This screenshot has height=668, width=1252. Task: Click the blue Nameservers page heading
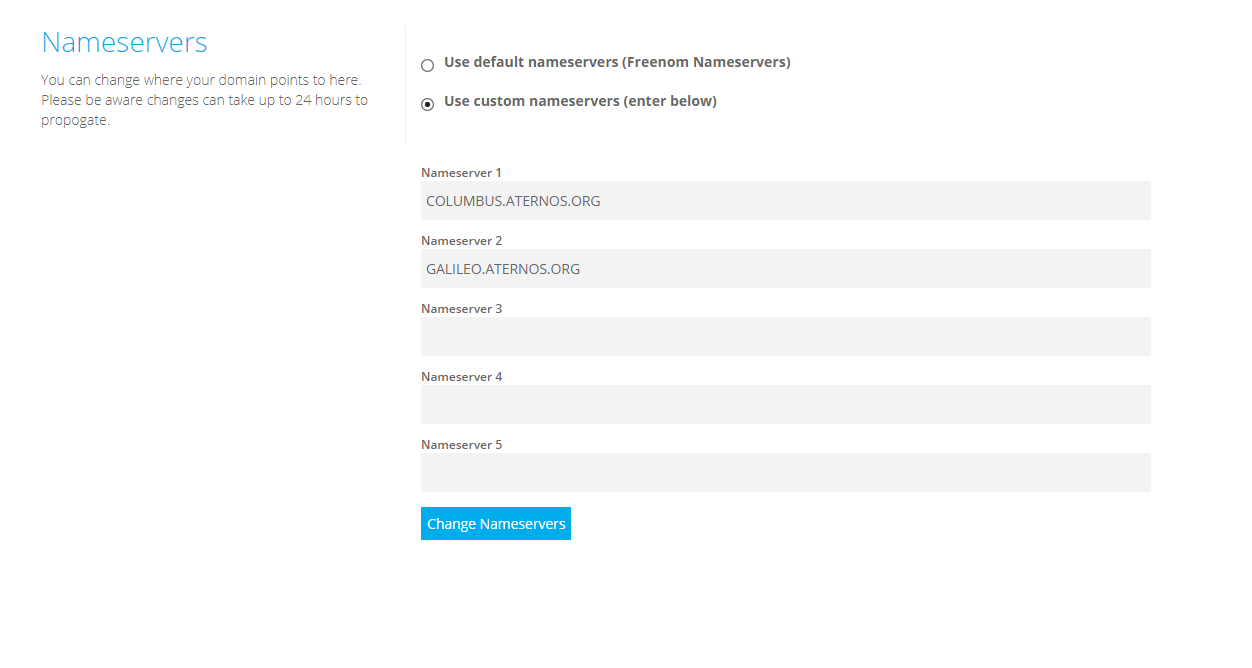point(124,42)
